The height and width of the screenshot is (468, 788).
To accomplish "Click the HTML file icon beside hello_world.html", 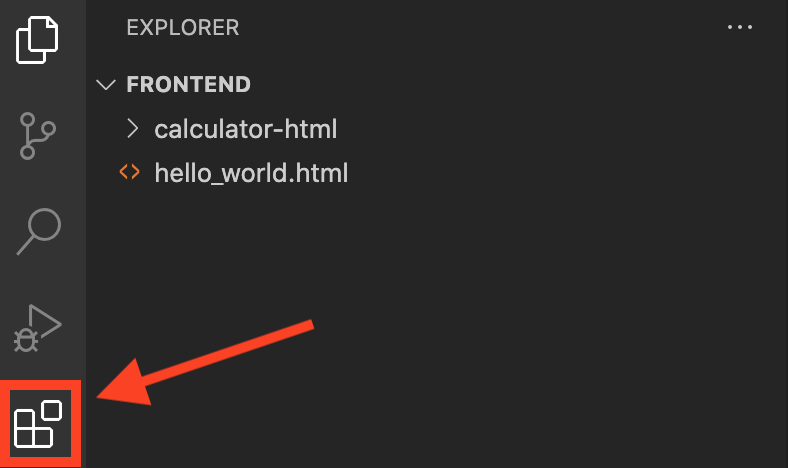I will point(129,172).
